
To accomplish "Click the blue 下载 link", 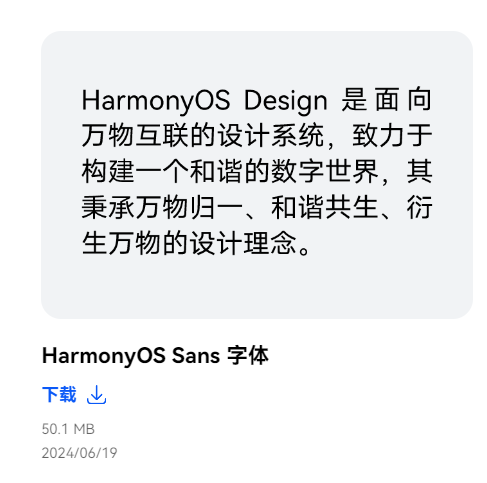I will pyautogui.click(x=59, y=395).
